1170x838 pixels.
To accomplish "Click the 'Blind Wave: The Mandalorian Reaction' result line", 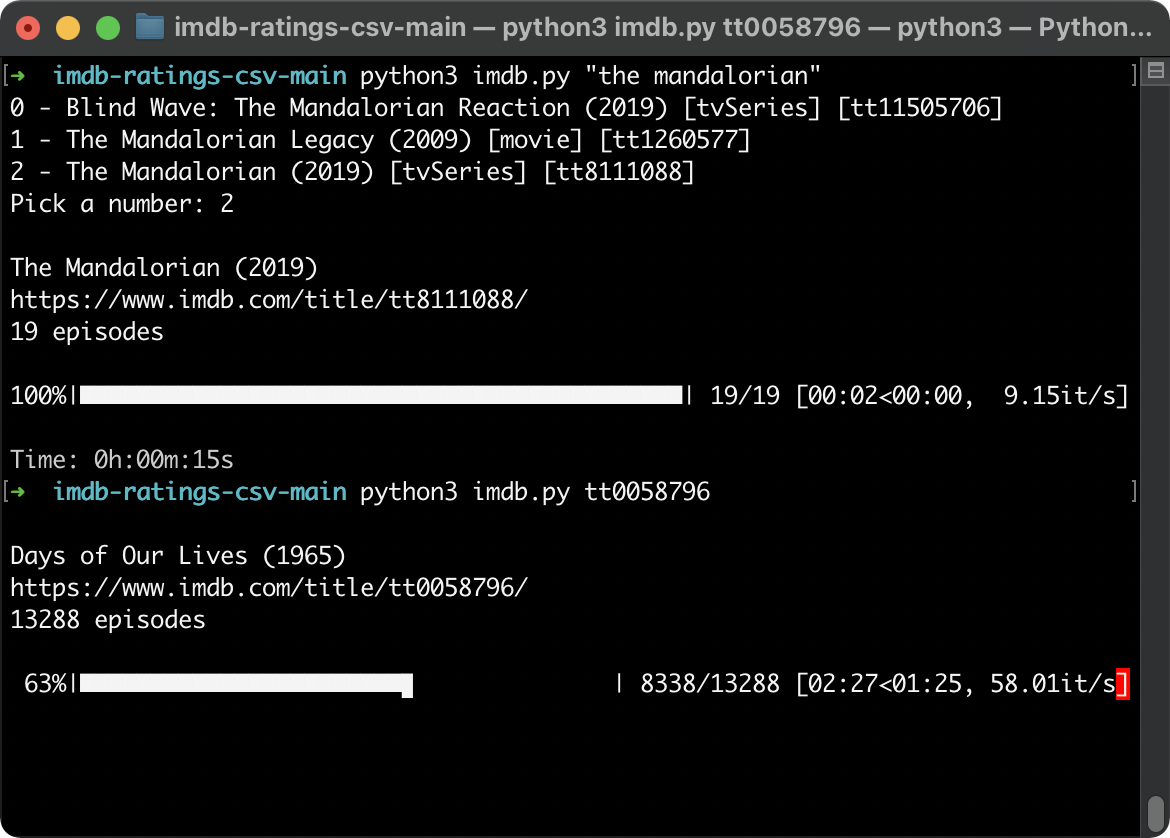I will [506, 107].
